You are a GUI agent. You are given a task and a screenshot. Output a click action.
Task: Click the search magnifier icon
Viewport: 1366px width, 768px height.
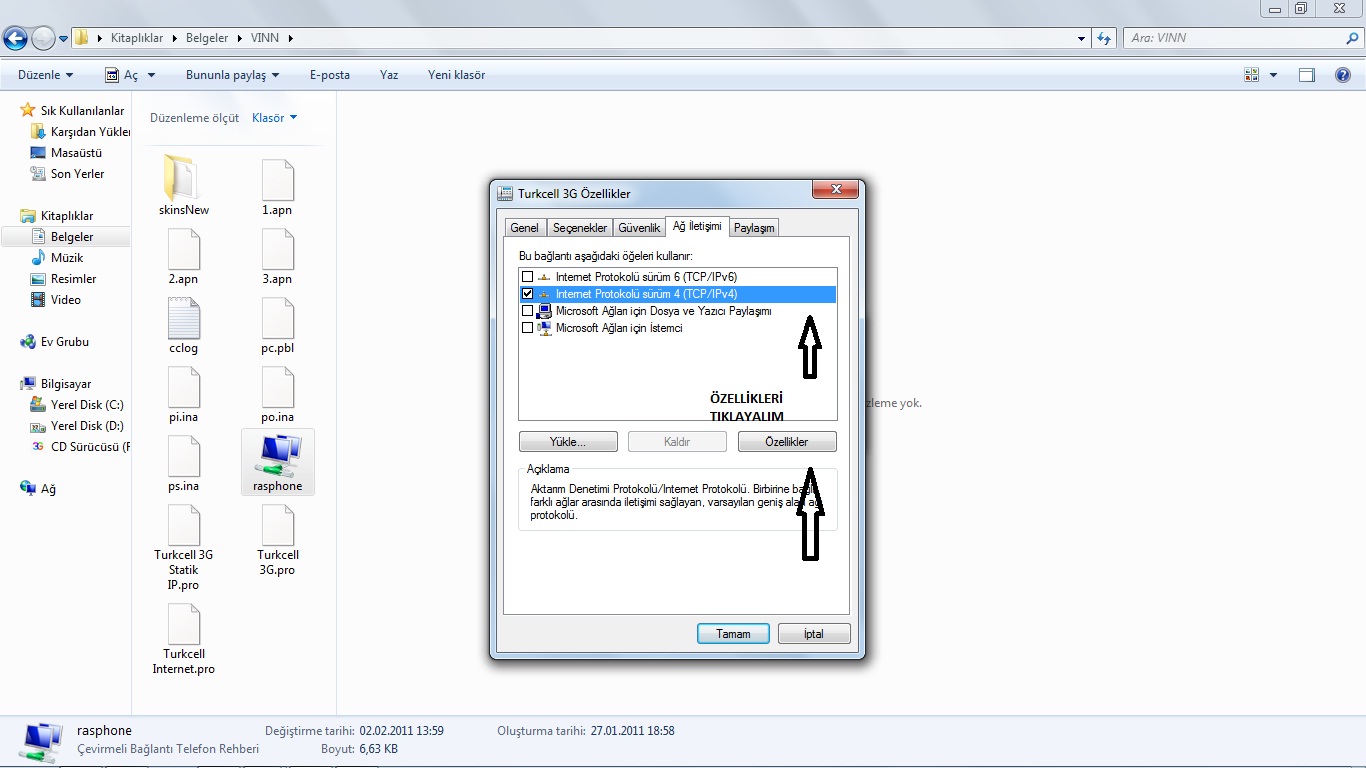1351,38
